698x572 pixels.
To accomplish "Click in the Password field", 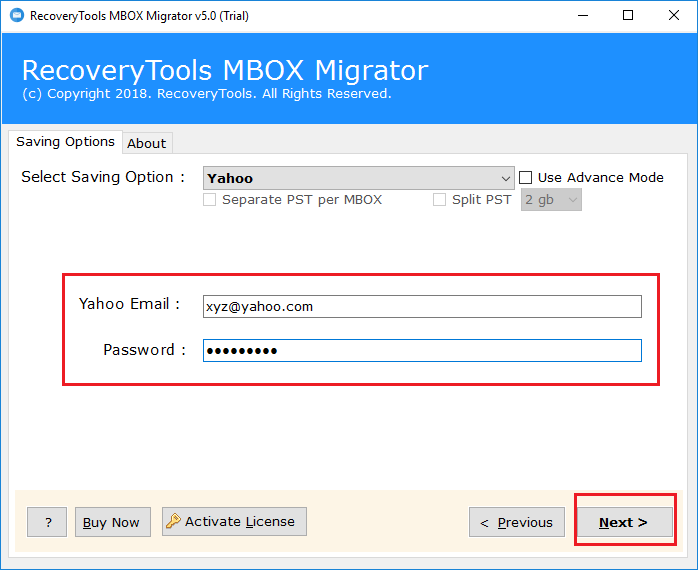I will [x=422, y=351].
